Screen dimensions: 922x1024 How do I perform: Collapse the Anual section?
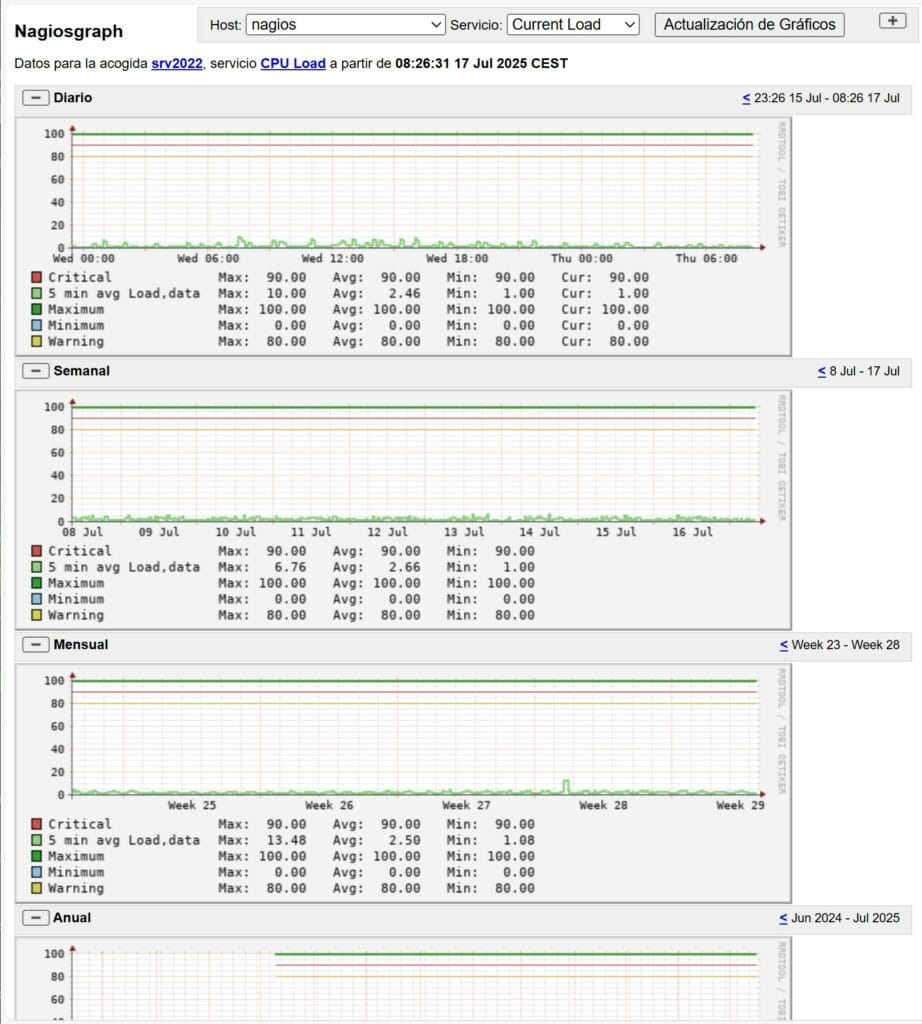(x=36, y=918)
